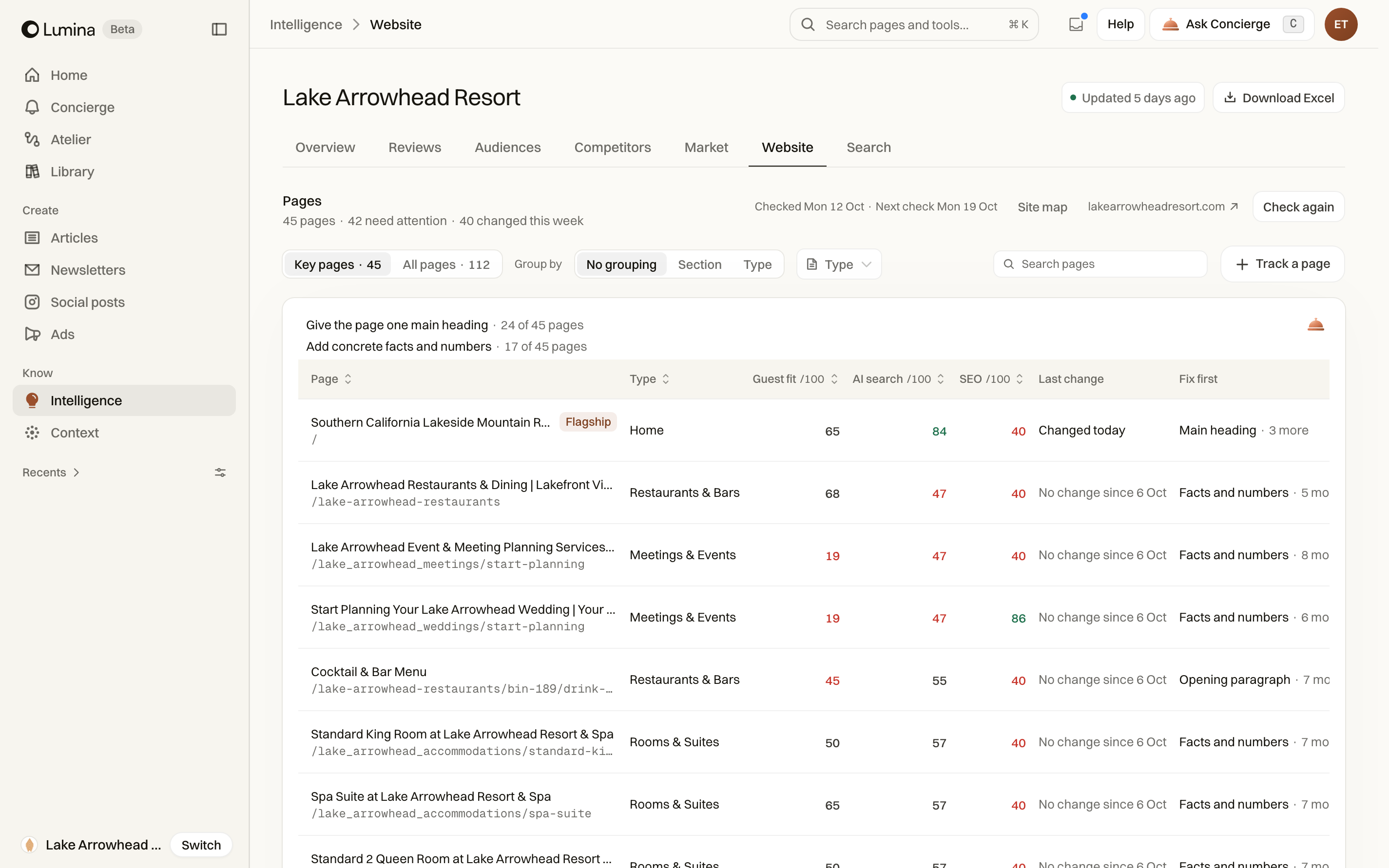The width and height of the screenshot is (1389, 868).
Task: Switch to Overview tab
Action: pyautogui.click(x=325, y=148)
